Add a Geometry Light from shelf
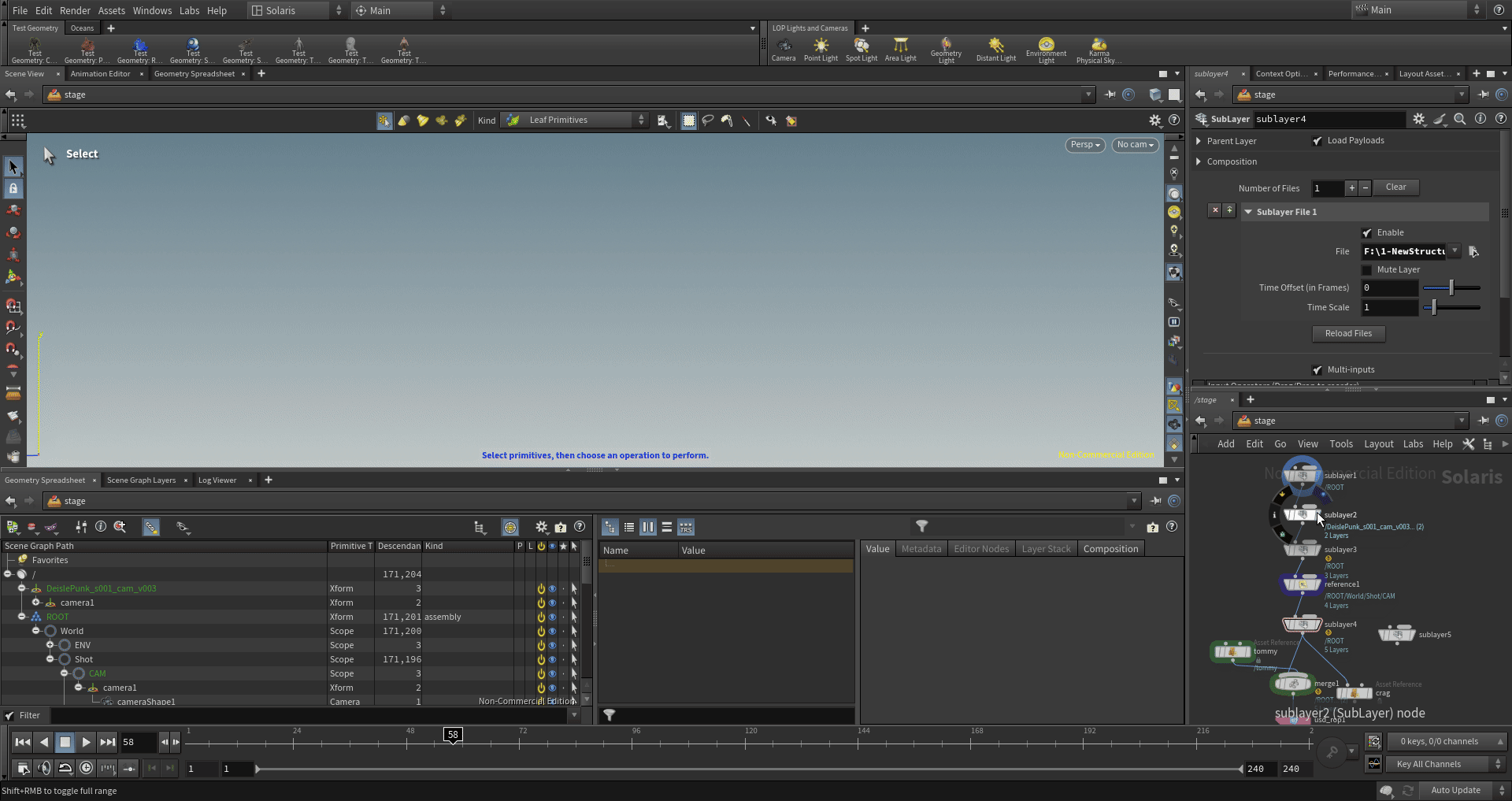Image resolution: width=1512 pixels, height=801 pixels. click(x=946, y=50)
